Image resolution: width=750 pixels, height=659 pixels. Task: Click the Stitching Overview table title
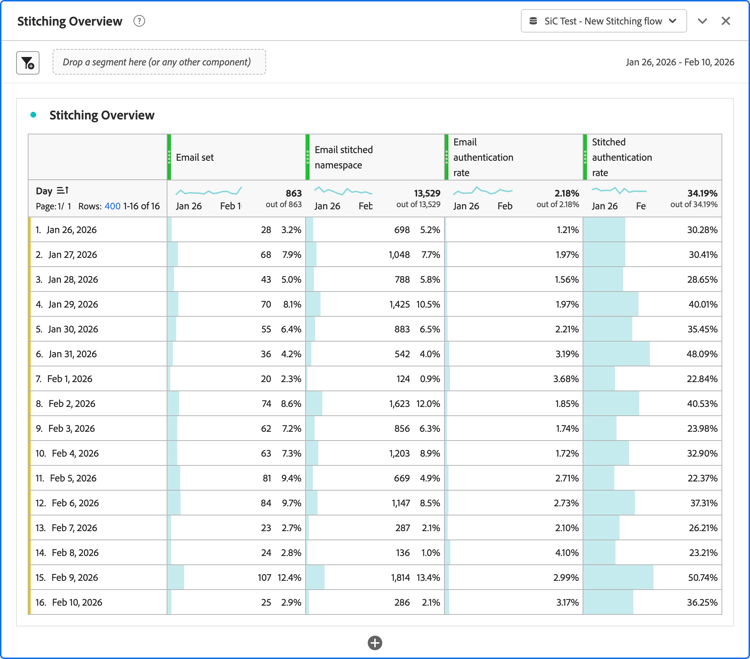point(102,115)
